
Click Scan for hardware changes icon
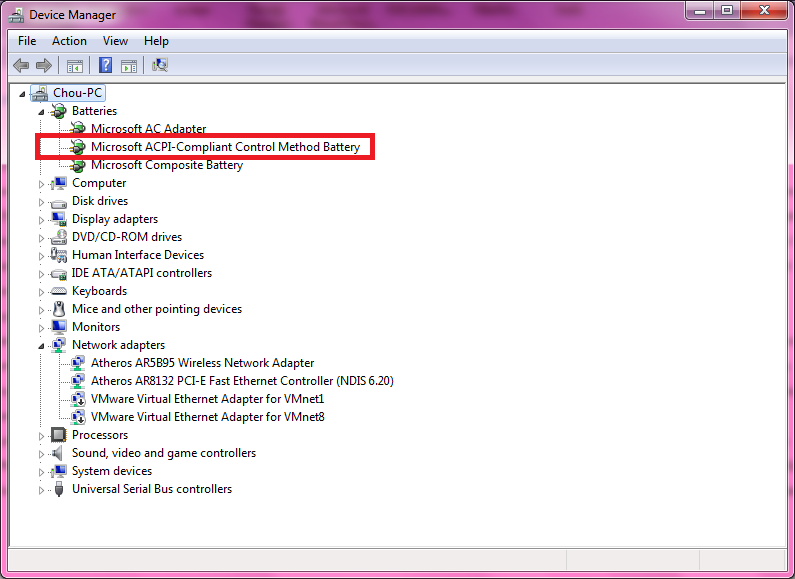pyautogui.click(x=160, y=65)
